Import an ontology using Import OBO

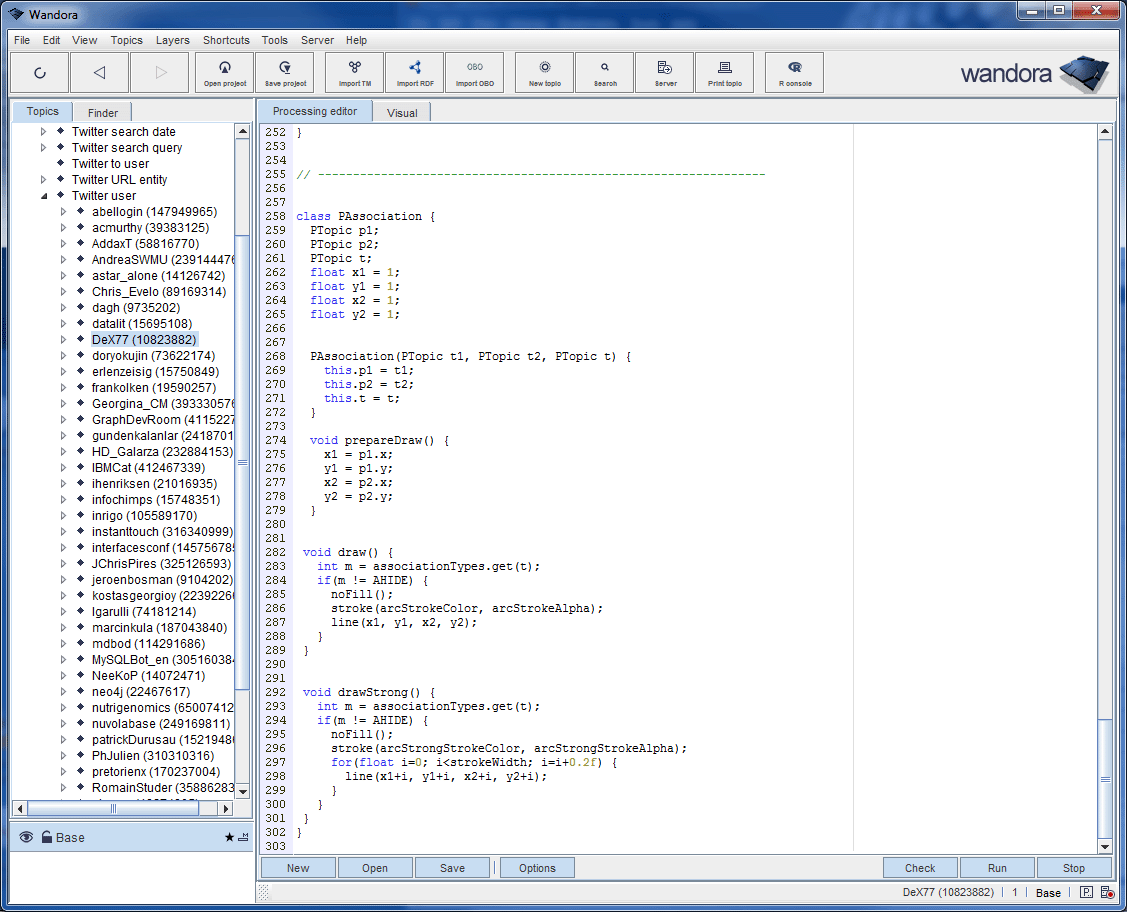(x=475, y=72)
